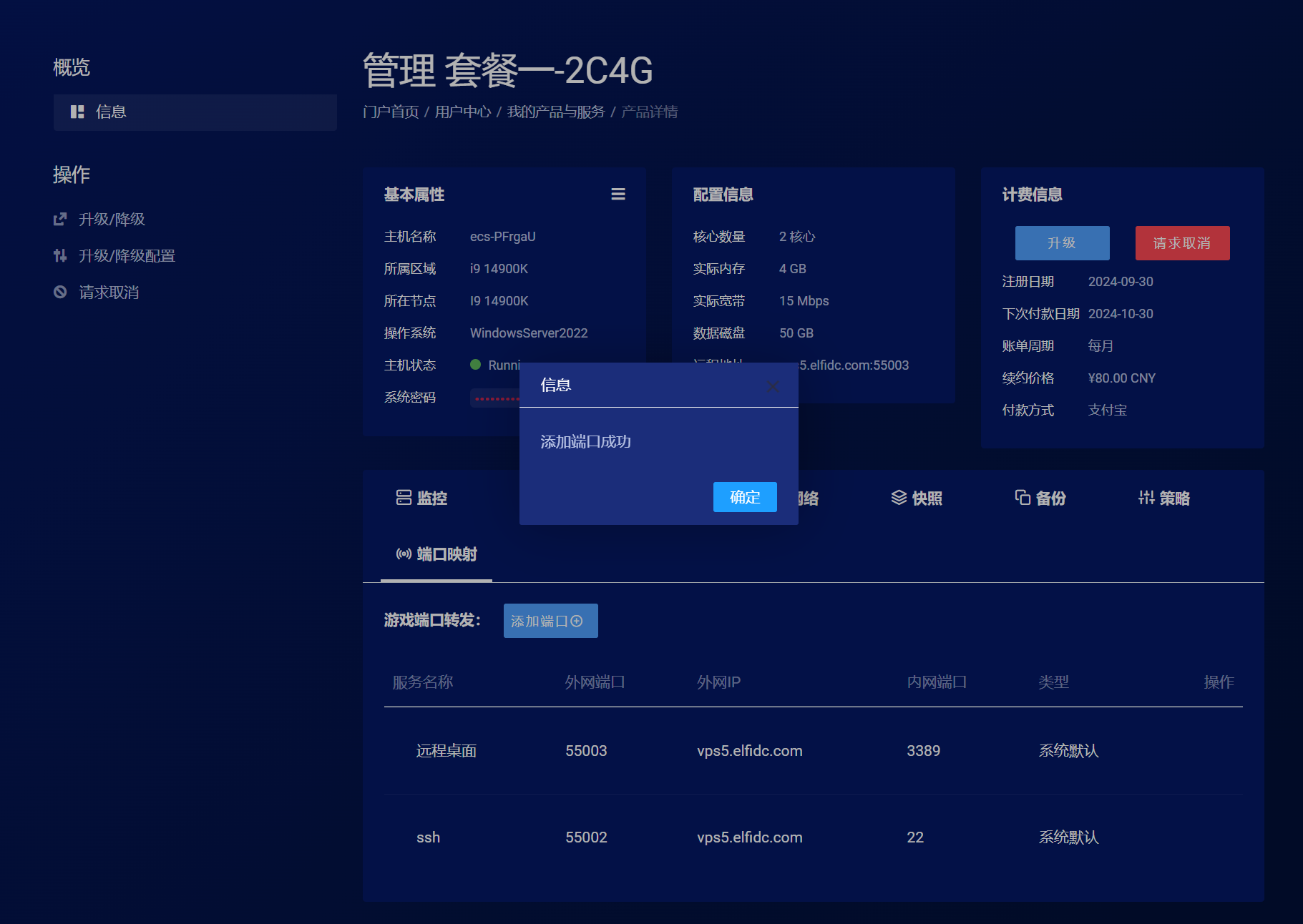This screenshot has height=924, width=1303.
Task: Click the 备份 copy icon
Action: click(1023, 498)
